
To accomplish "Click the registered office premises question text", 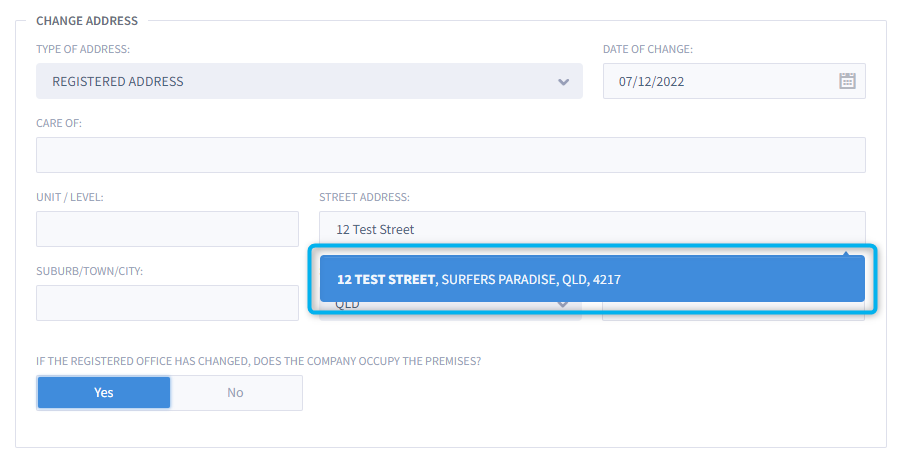I will (x=258, y=361).
